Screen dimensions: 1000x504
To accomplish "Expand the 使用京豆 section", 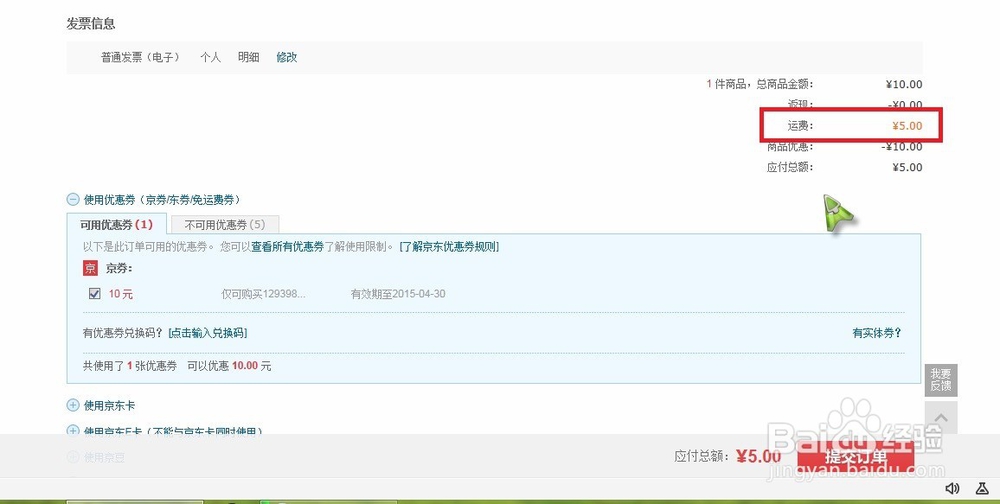I will tap(73, 457).
